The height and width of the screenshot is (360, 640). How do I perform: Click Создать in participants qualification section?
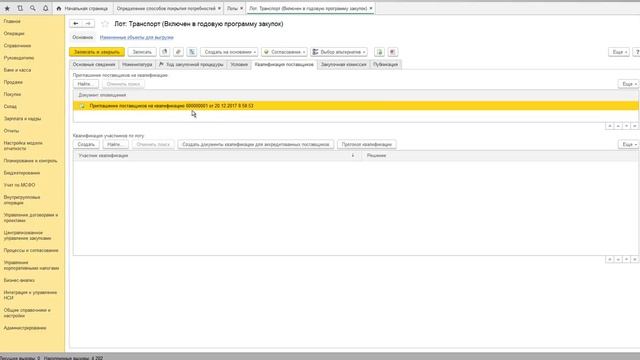(86, 144)
